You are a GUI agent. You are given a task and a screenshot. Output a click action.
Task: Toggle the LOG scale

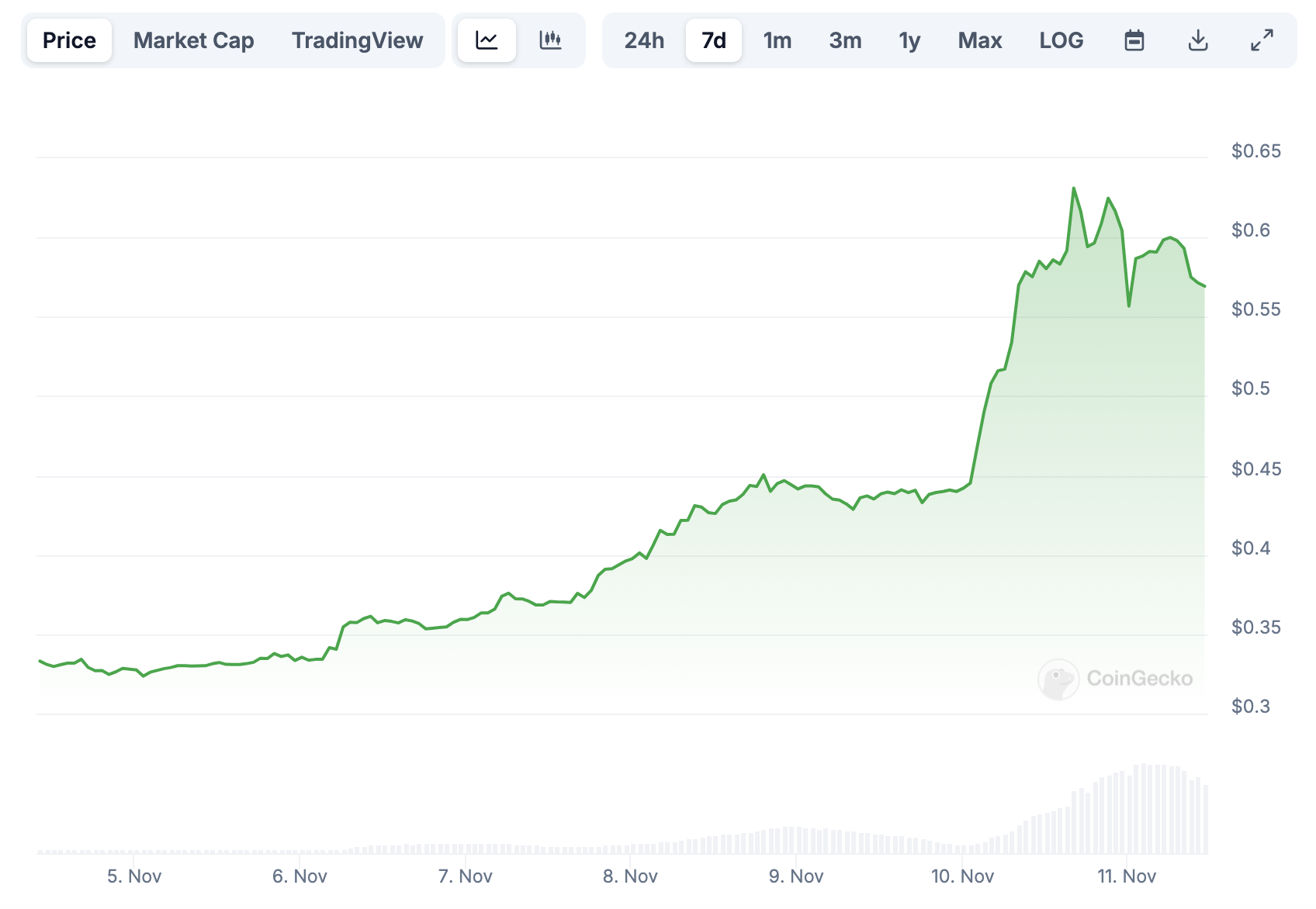[1061, 40]
